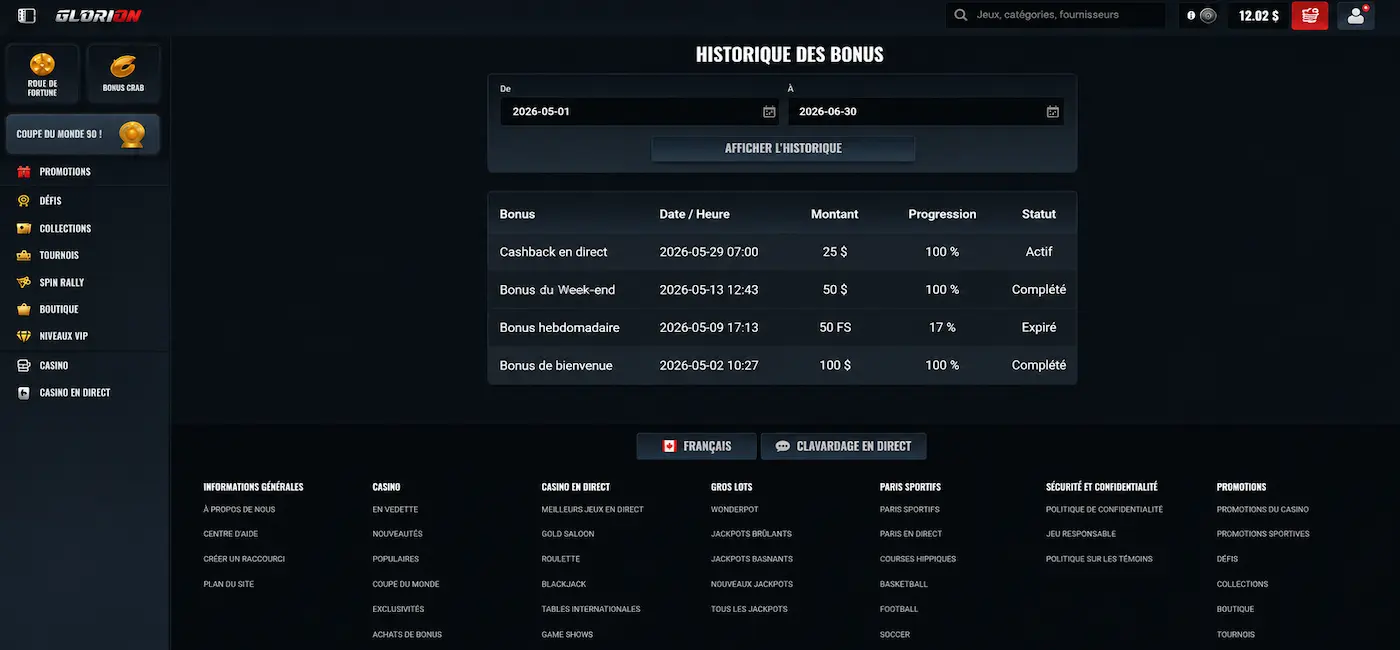
Task: Click the chat bubble icon
Action: pyautogui.click(x=783, y=446)
